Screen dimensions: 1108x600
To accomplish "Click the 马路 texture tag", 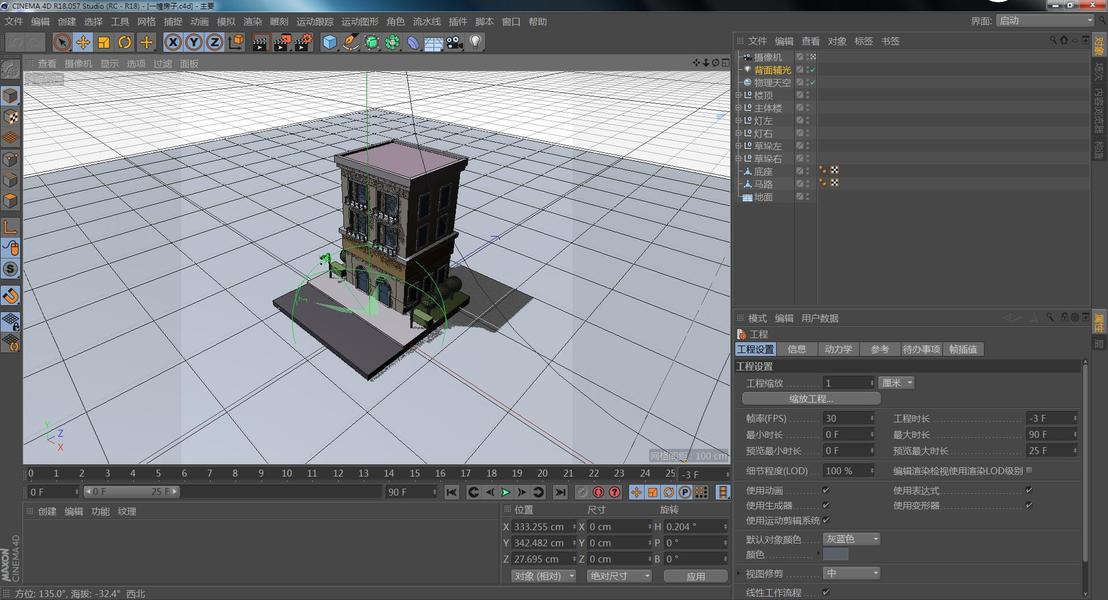I will (835, 183).
